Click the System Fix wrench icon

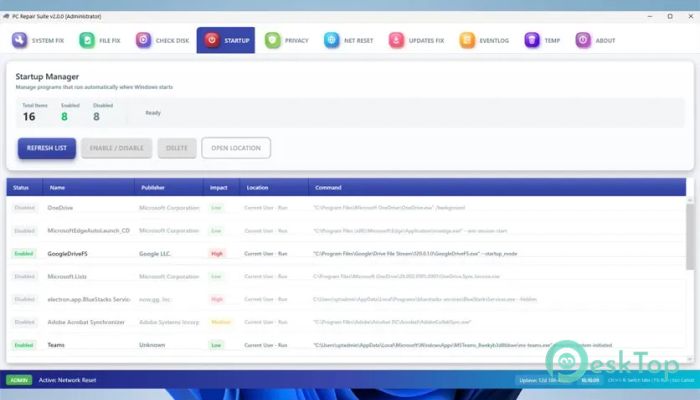pos(20,40)
